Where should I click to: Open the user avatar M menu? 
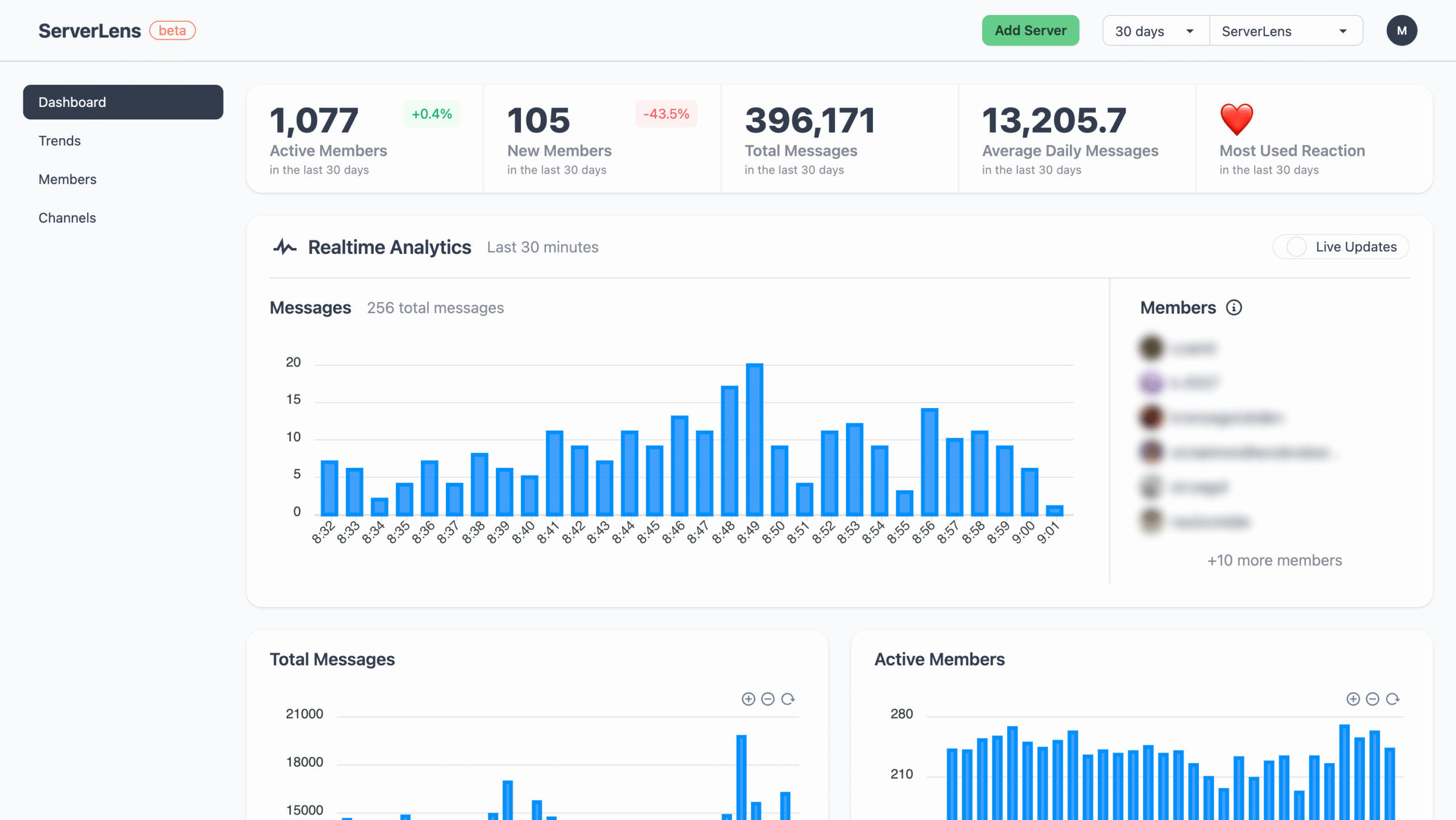point(1401,31)
